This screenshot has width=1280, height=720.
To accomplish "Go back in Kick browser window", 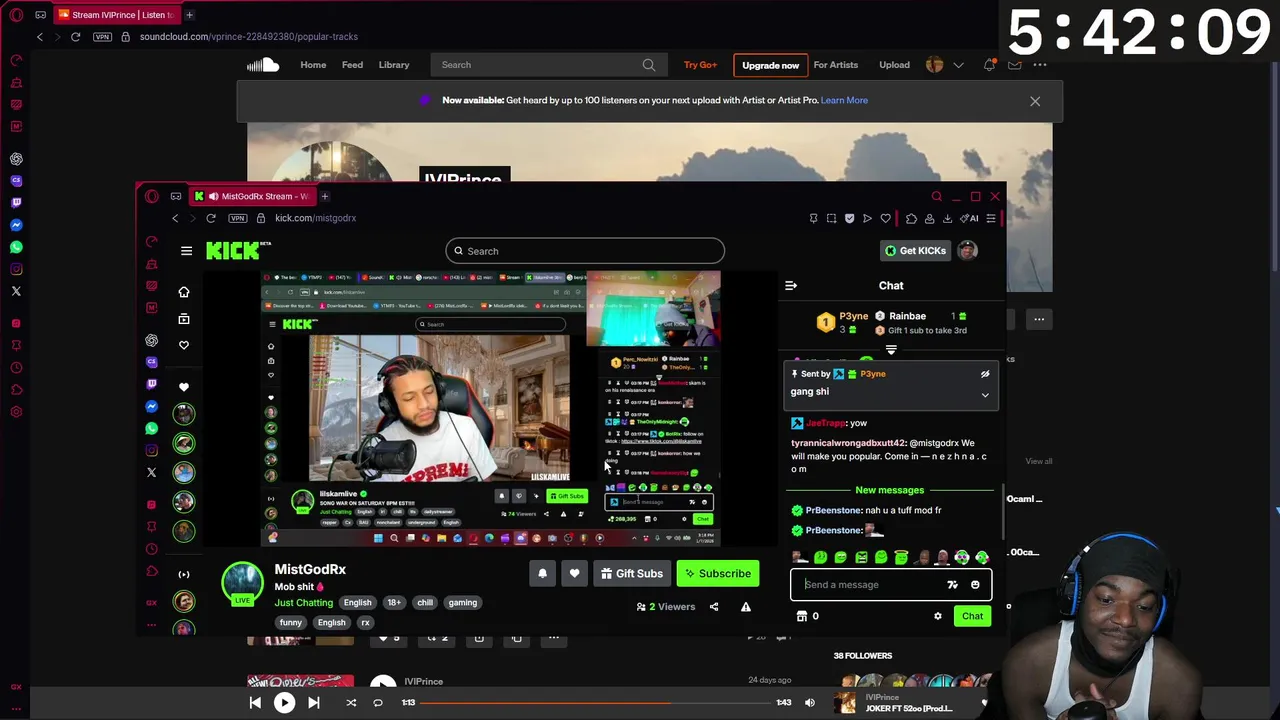I will tap(175, 218).
